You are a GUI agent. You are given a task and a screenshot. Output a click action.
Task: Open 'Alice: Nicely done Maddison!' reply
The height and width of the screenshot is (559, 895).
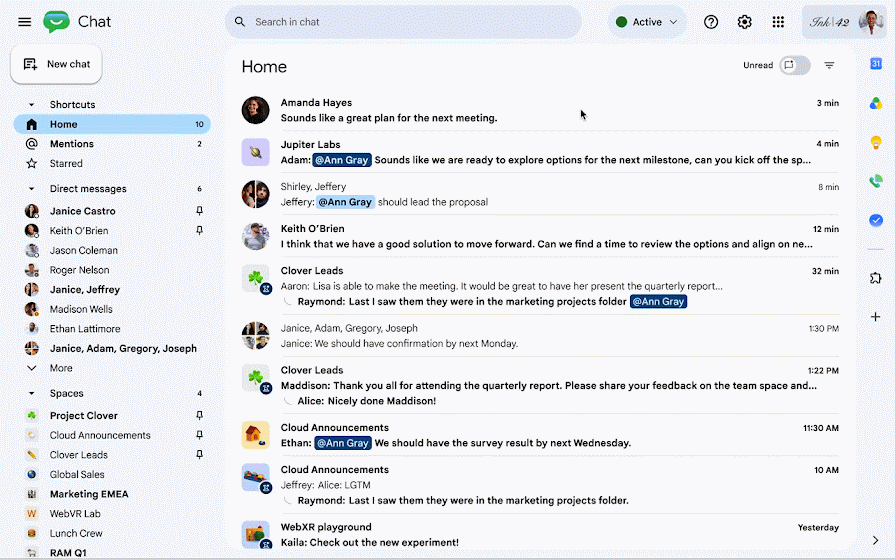tap(366, 401)
